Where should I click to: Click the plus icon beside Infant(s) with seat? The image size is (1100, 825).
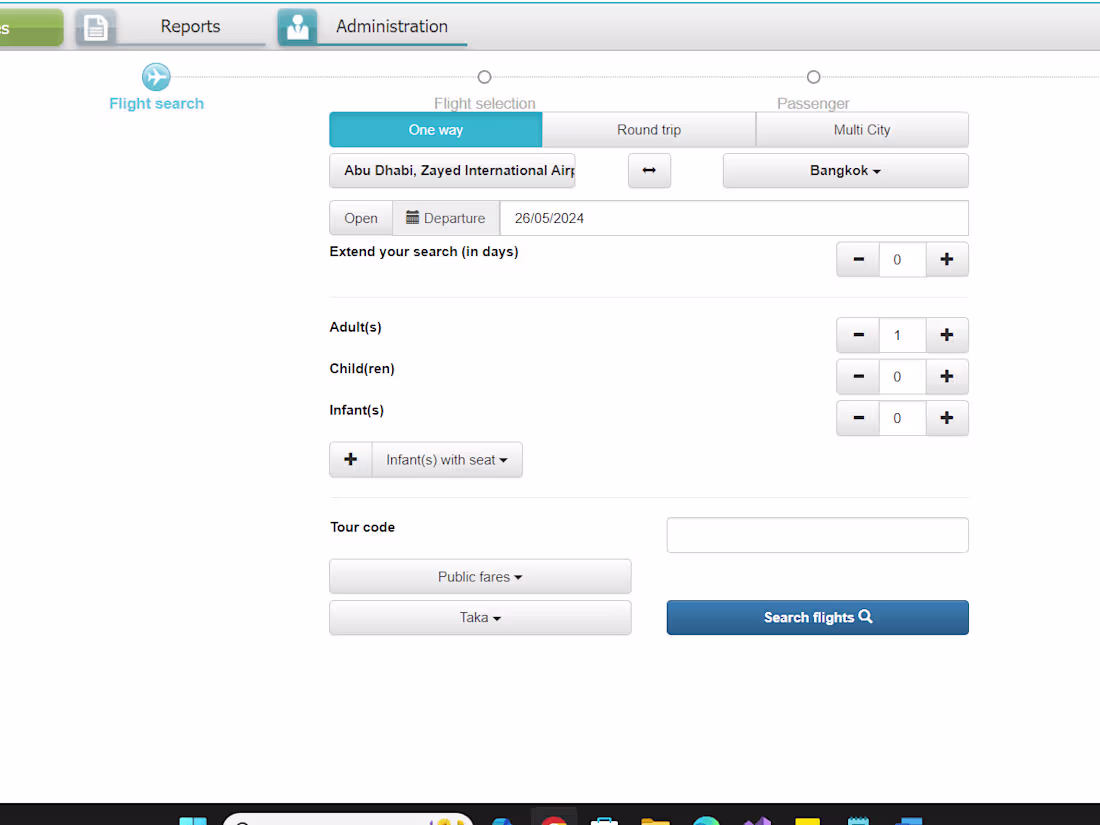350,459
